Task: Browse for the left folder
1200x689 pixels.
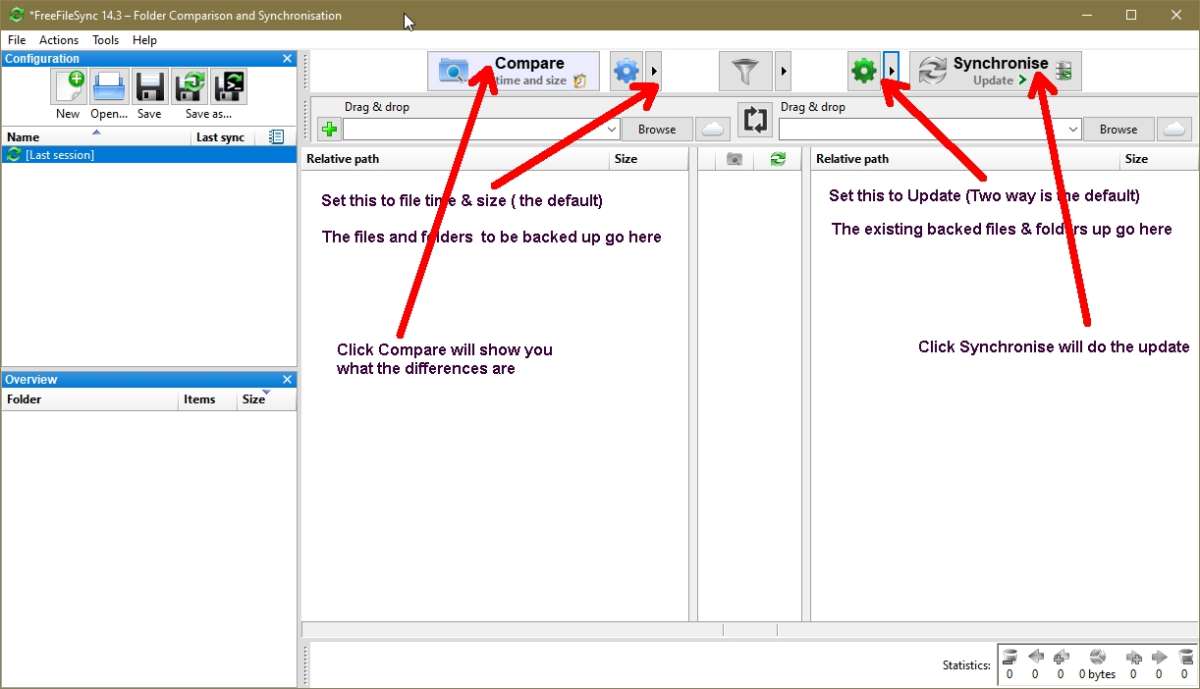Action: pyautogui.click(x=657, y=129)
